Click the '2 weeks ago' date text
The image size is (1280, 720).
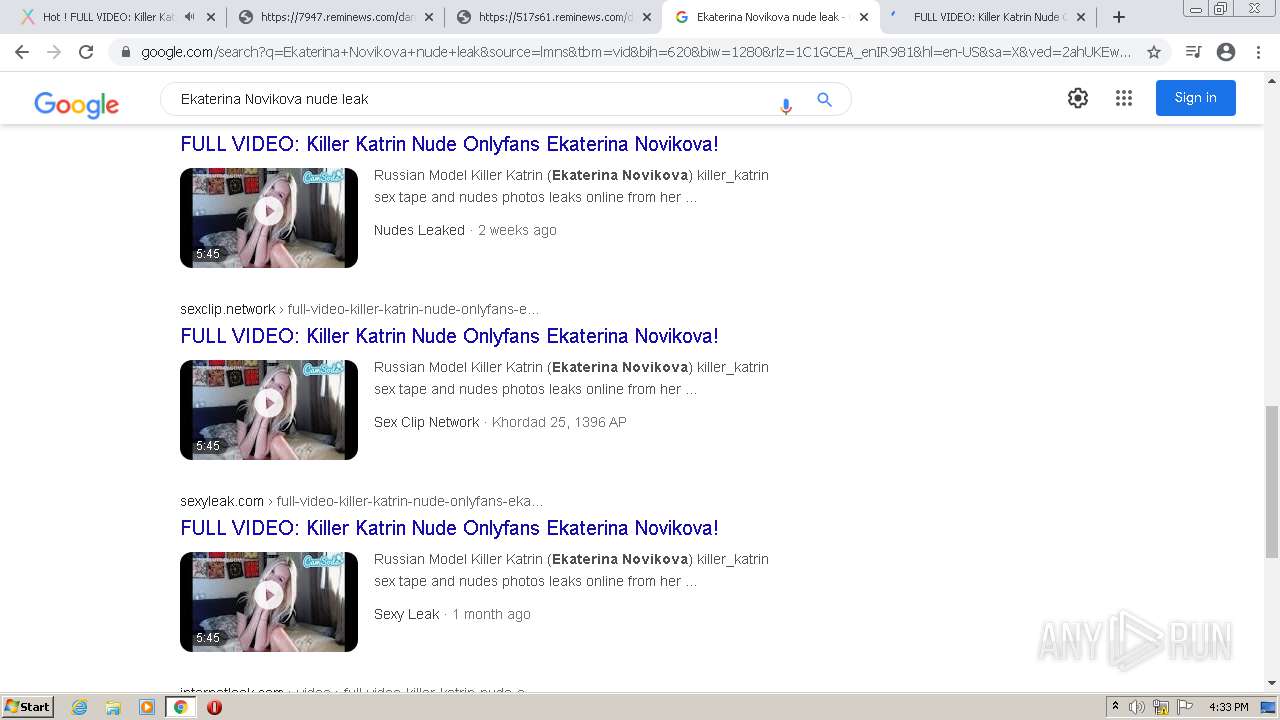(517, 230)
